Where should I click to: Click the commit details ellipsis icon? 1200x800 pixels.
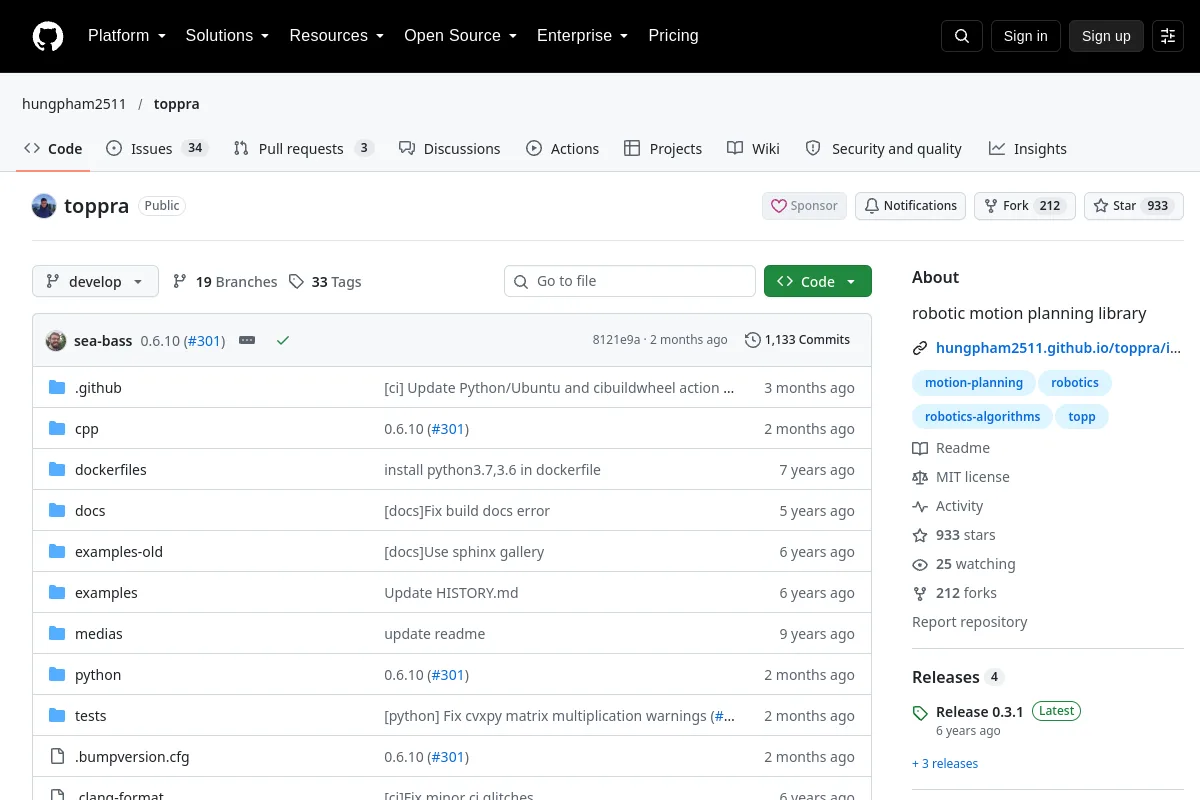pos(247,340)
